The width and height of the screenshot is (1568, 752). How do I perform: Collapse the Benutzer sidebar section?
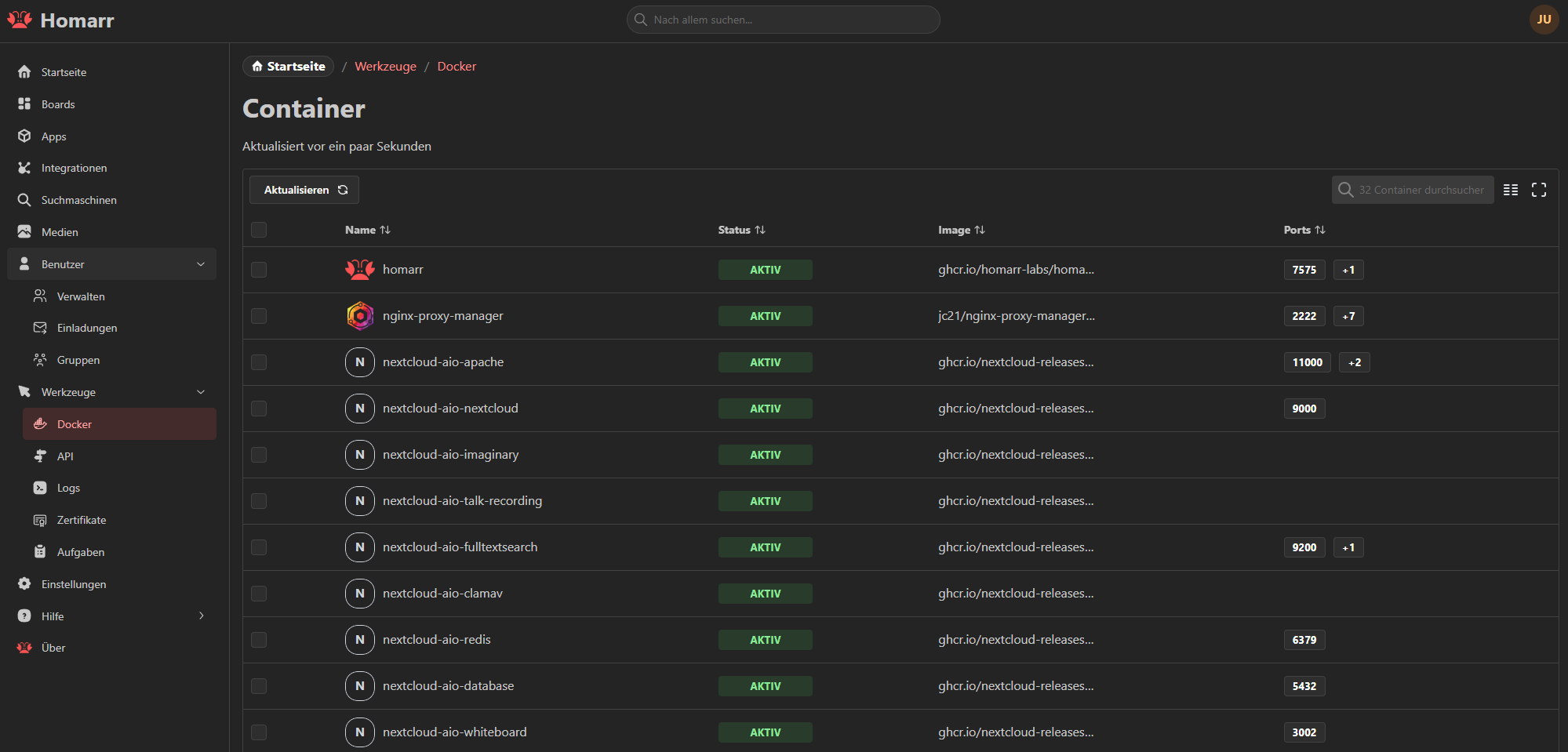[201, 264]
